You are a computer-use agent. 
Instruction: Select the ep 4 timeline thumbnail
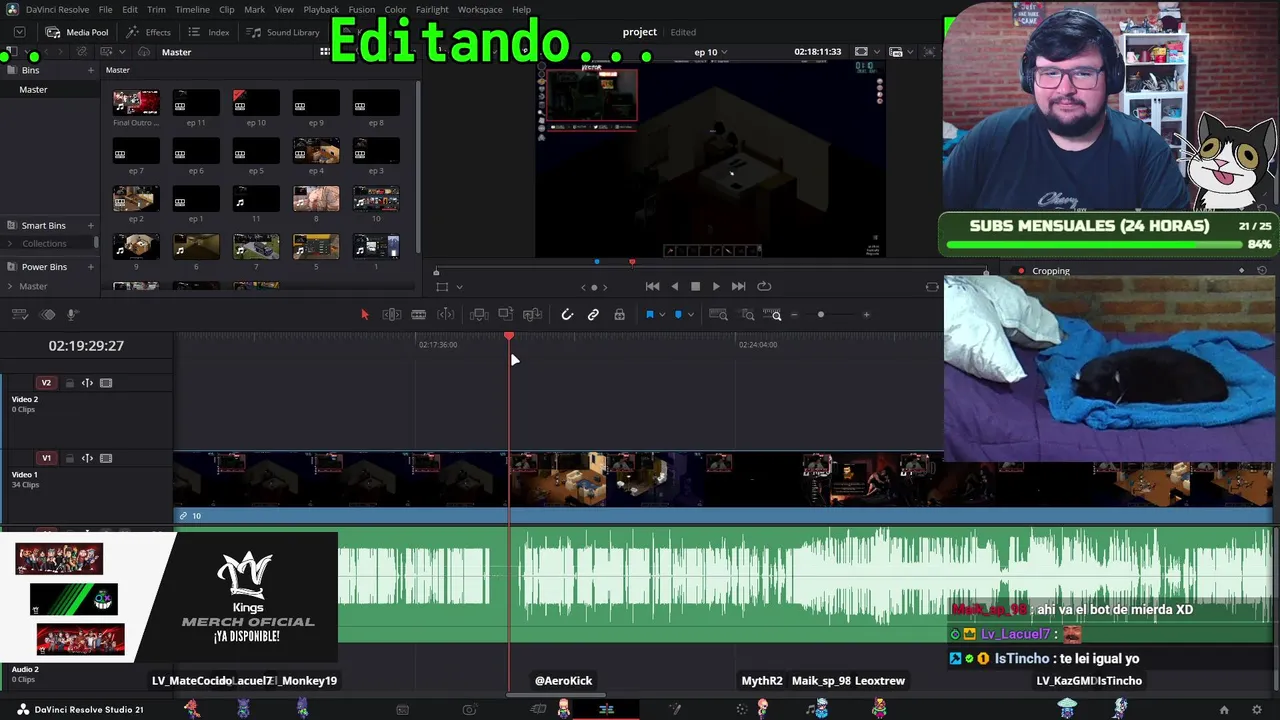316,150
